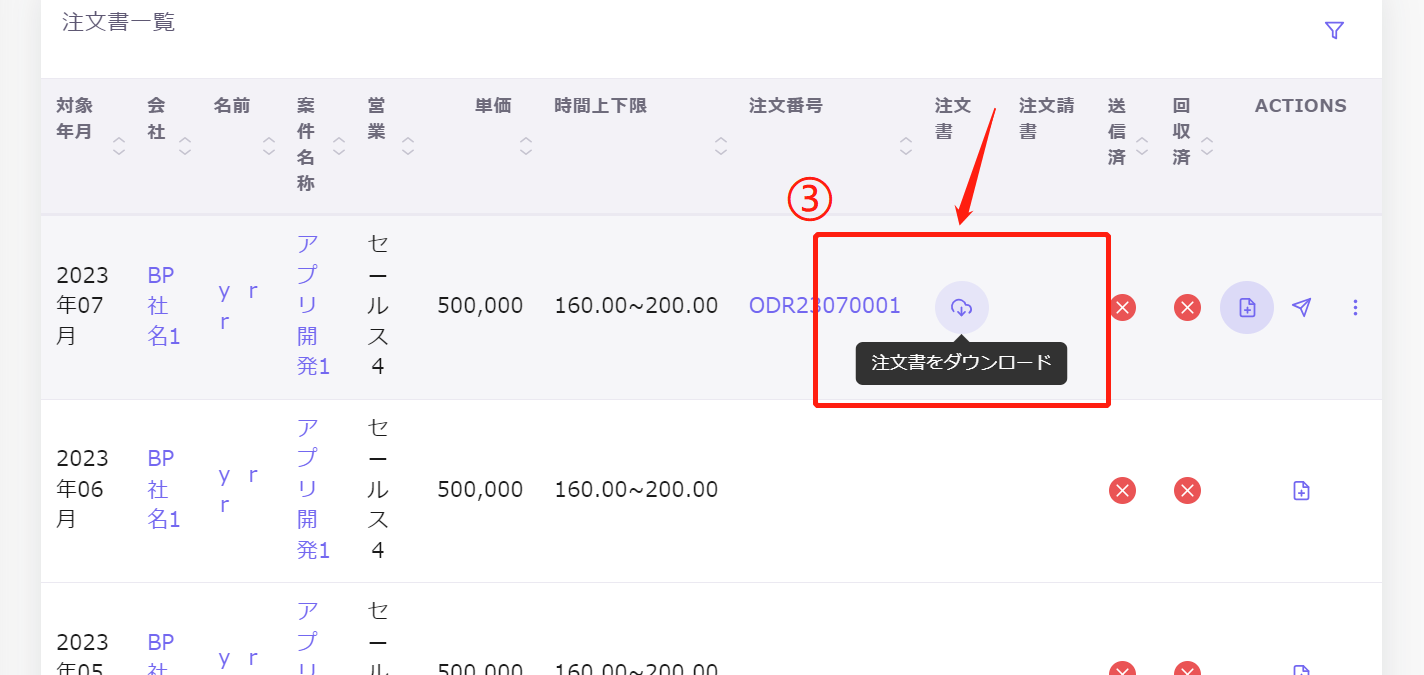Click the red 回収済 status icon in 2023年07月 row
Viewport: 1424px width, 675px height.
click(x=1187, y=307)
